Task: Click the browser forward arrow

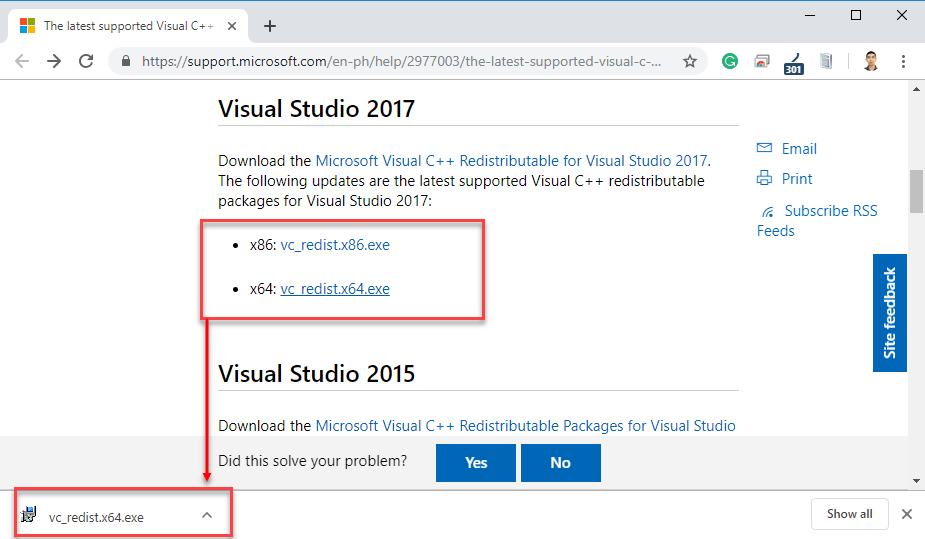Action: coord(54,61)
